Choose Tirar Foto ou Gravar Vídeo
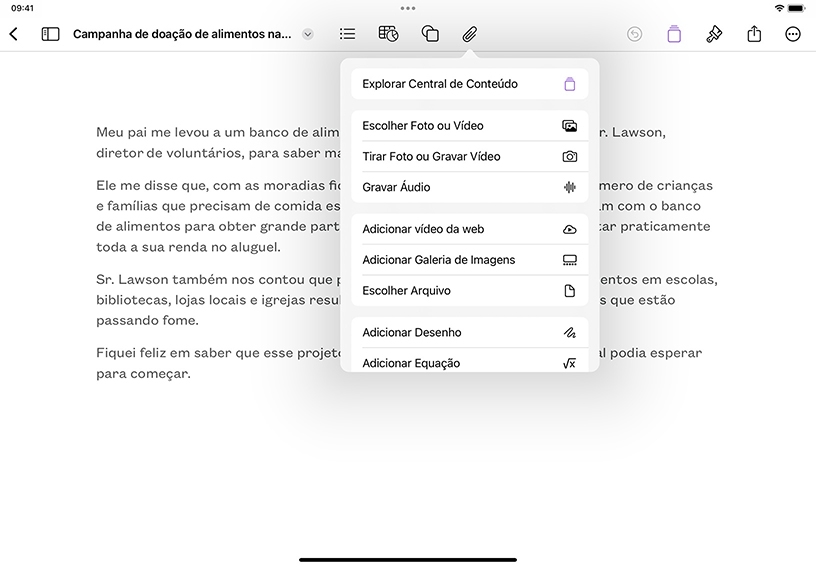This screenshot has width=816, height=567. click(469, 157)
